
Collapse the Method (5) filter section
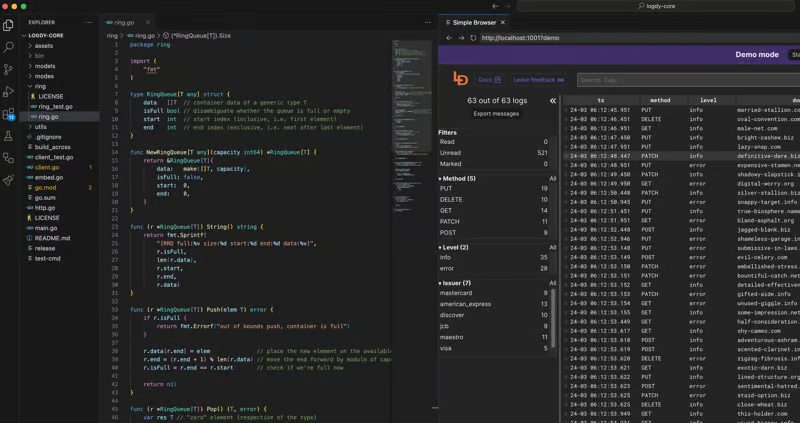point(458,179)
